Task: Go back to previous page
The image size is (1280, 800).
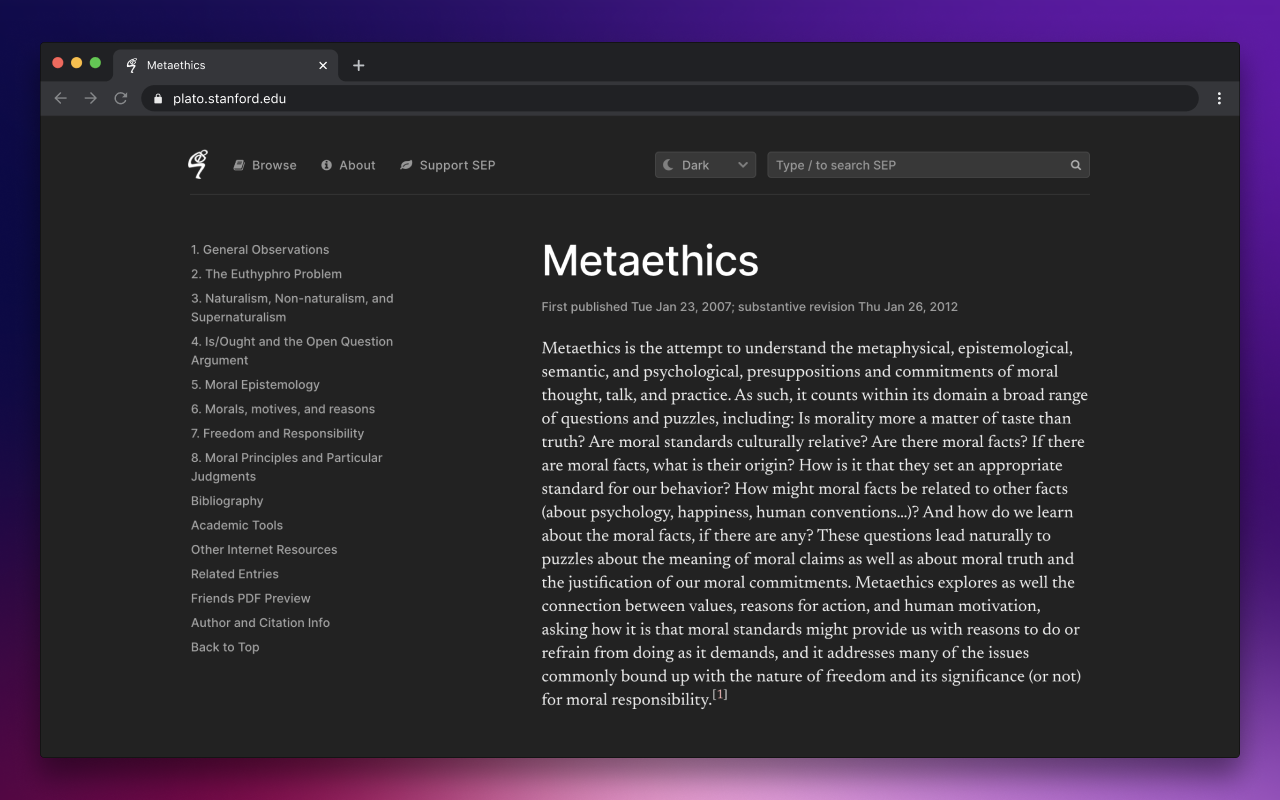Action: [x=61, y=98]
